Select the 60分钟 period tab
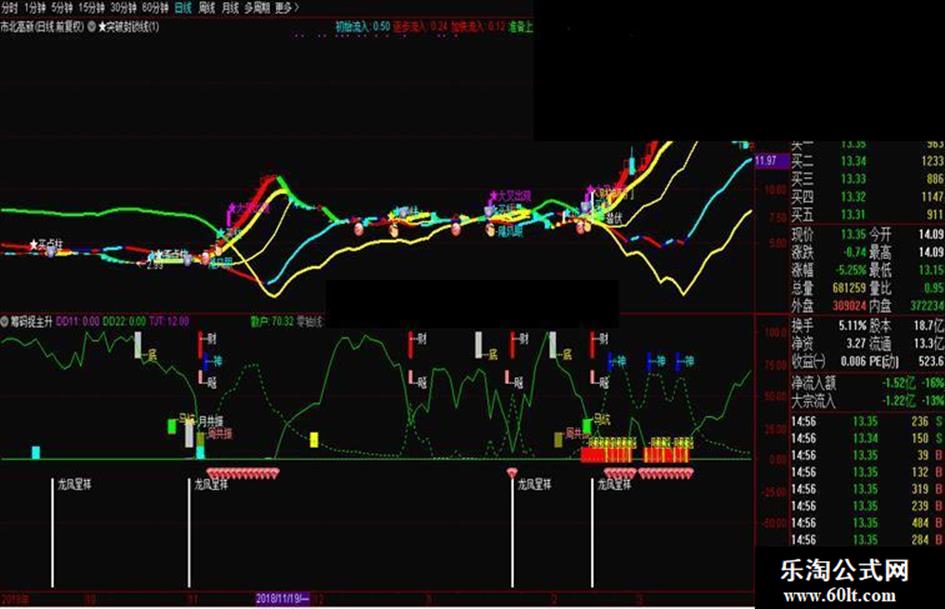The image size is (945, 609). [155, 8]
